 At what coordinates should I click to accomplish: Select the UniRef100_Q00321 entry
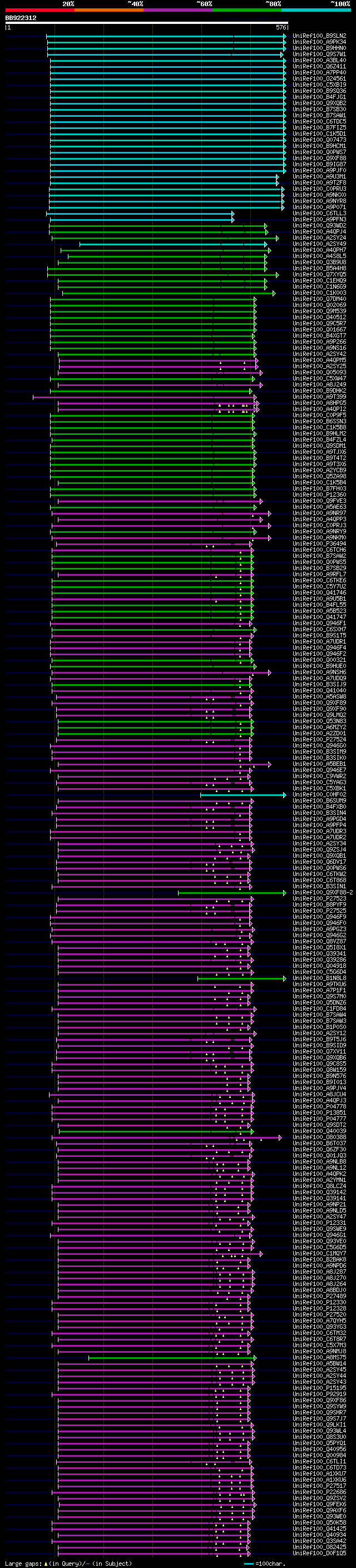pyautogui.click(x=319, y=660)
